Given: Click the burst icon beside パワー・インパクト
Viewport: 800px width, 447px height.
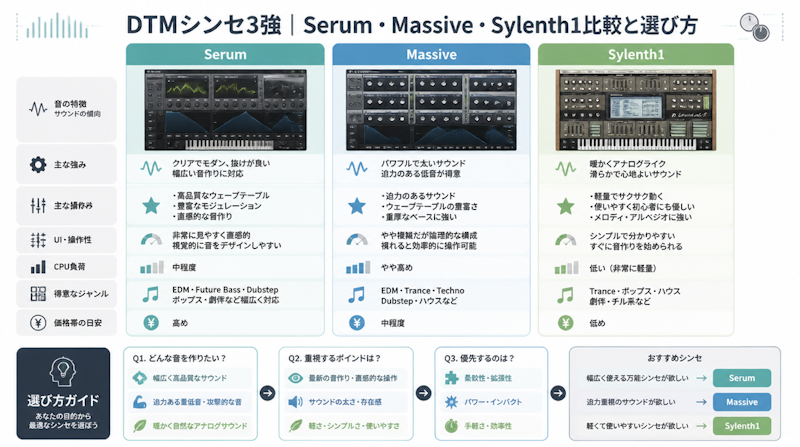Looking at the screenshot, I should [x=451, y=402].
